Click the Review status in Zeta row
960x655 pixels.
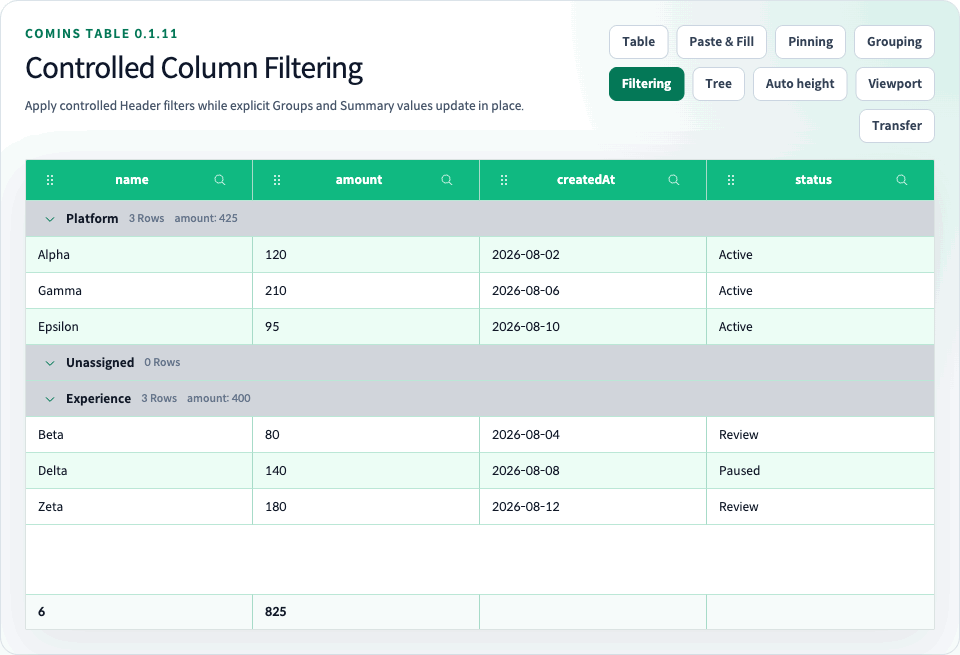click(x=820, y=507)
